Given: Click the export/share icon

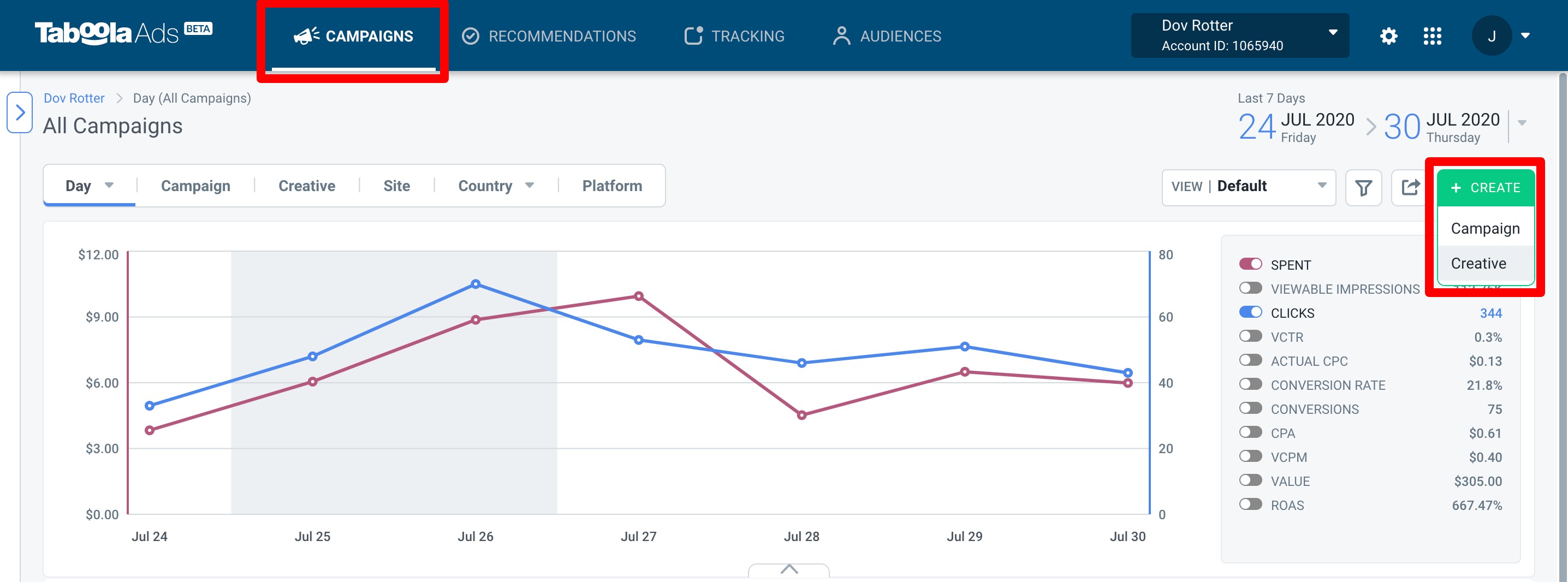Looking at the screenshot, I should pos(1410,187).
